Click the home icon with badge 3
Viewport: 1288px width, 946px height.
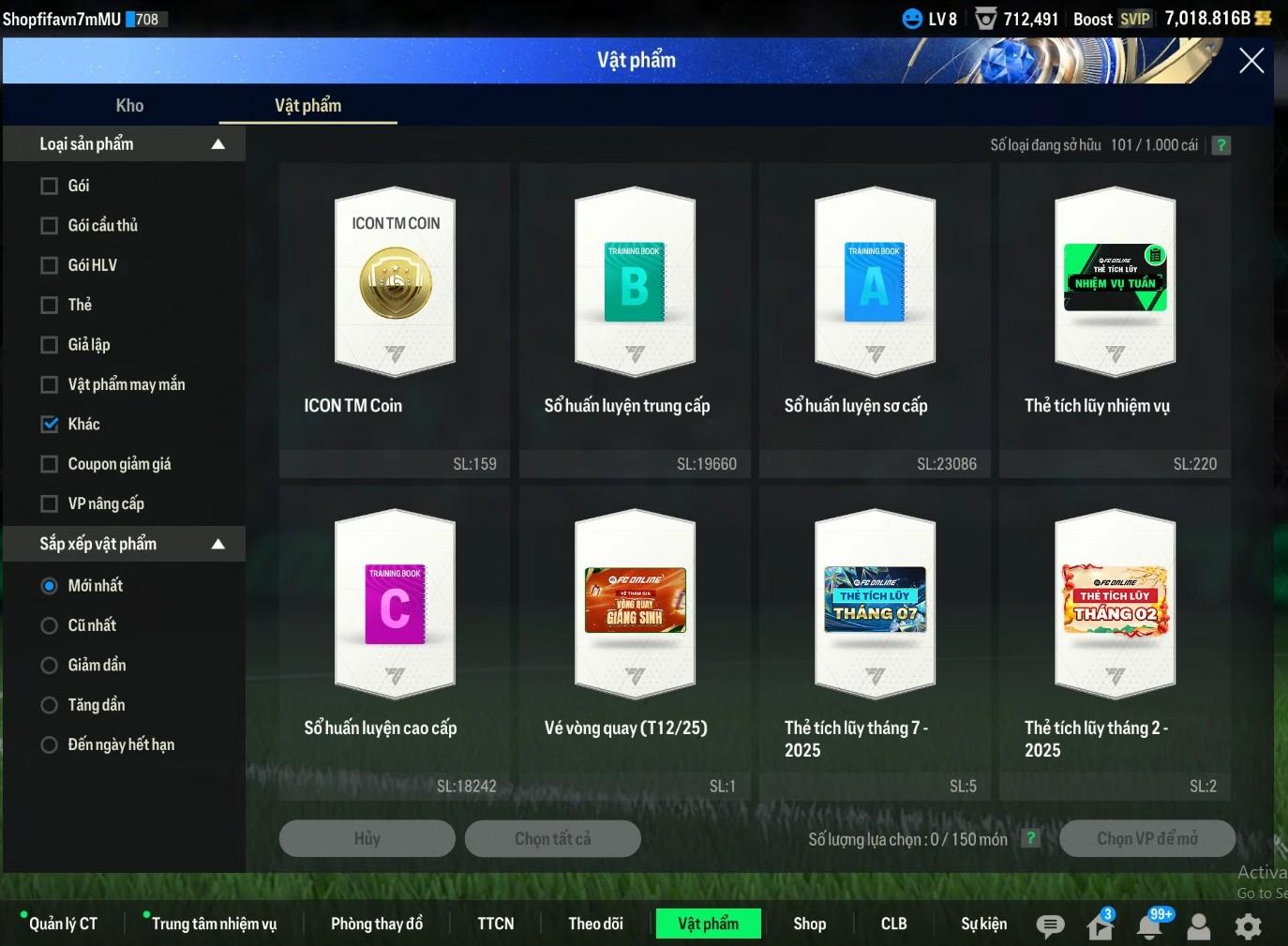pyautogui.click(x=1100, y=926)
